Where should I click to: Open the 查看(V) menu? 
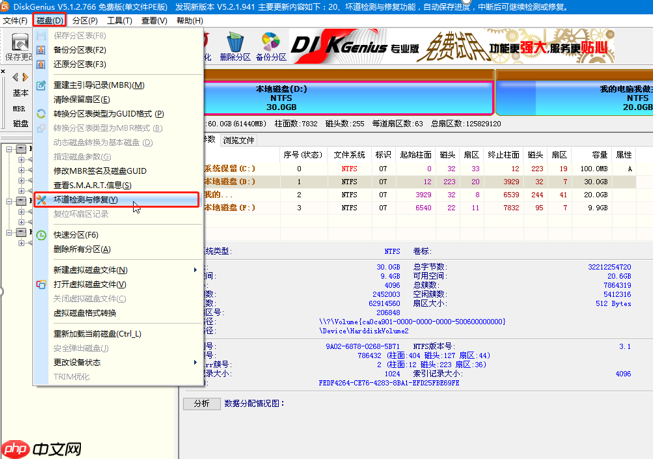[x=154, y=20]
